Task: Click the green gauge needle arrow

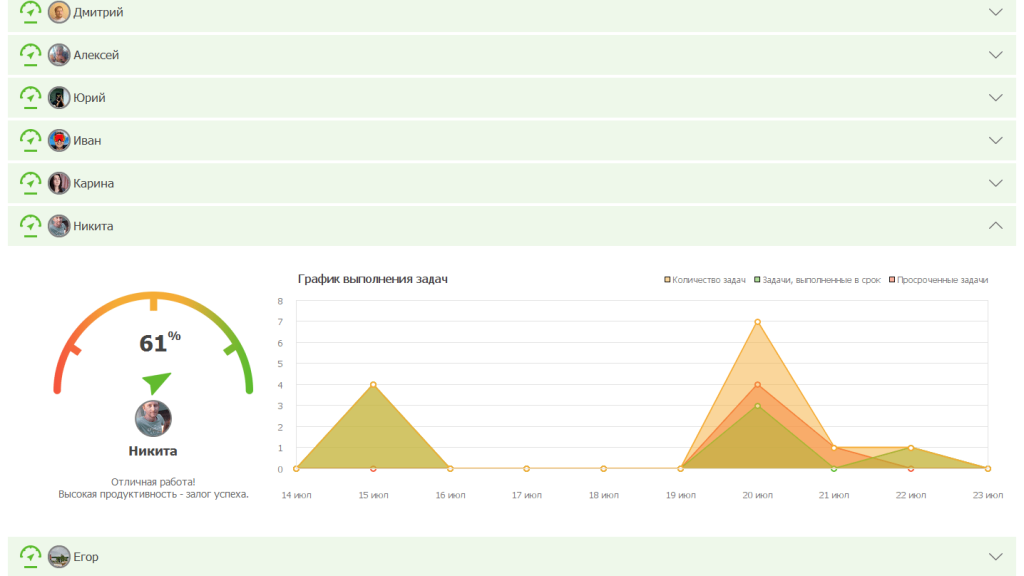Action: (x=157, y=383)
